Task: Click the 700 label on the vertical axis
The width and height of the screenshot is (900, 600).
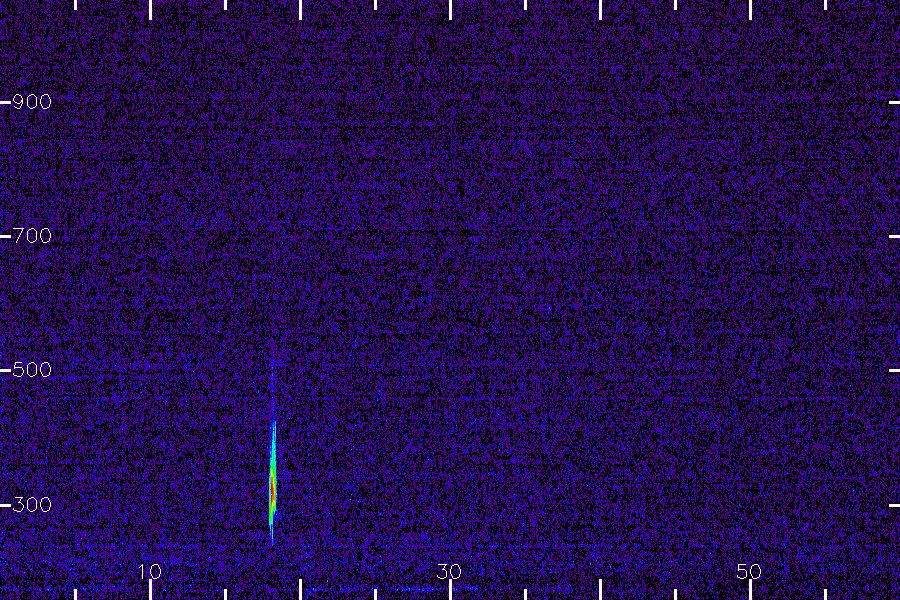Action: tap(32, 236)
